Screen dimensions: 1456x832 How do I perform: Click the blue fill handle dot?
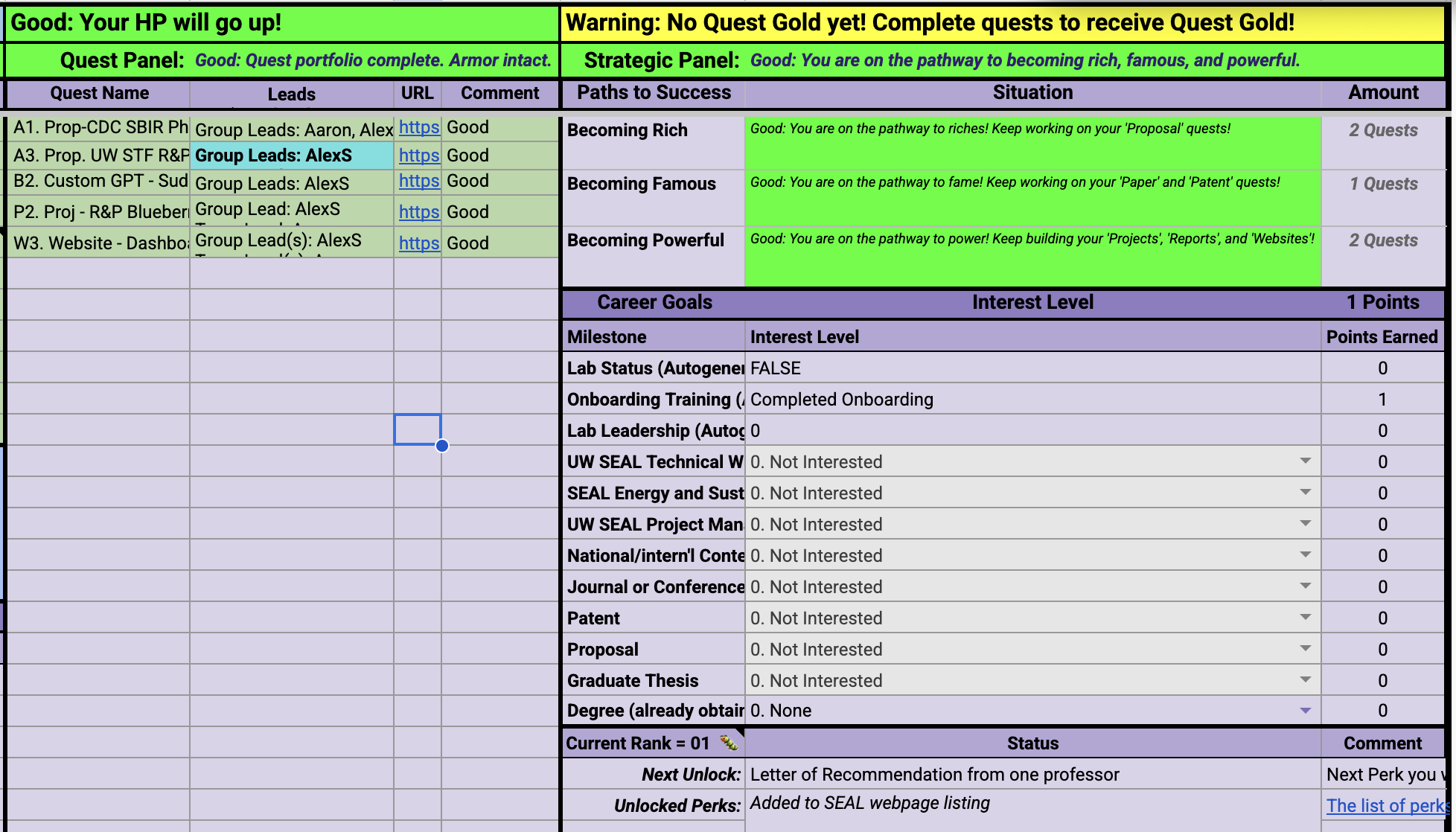(442, 446)
